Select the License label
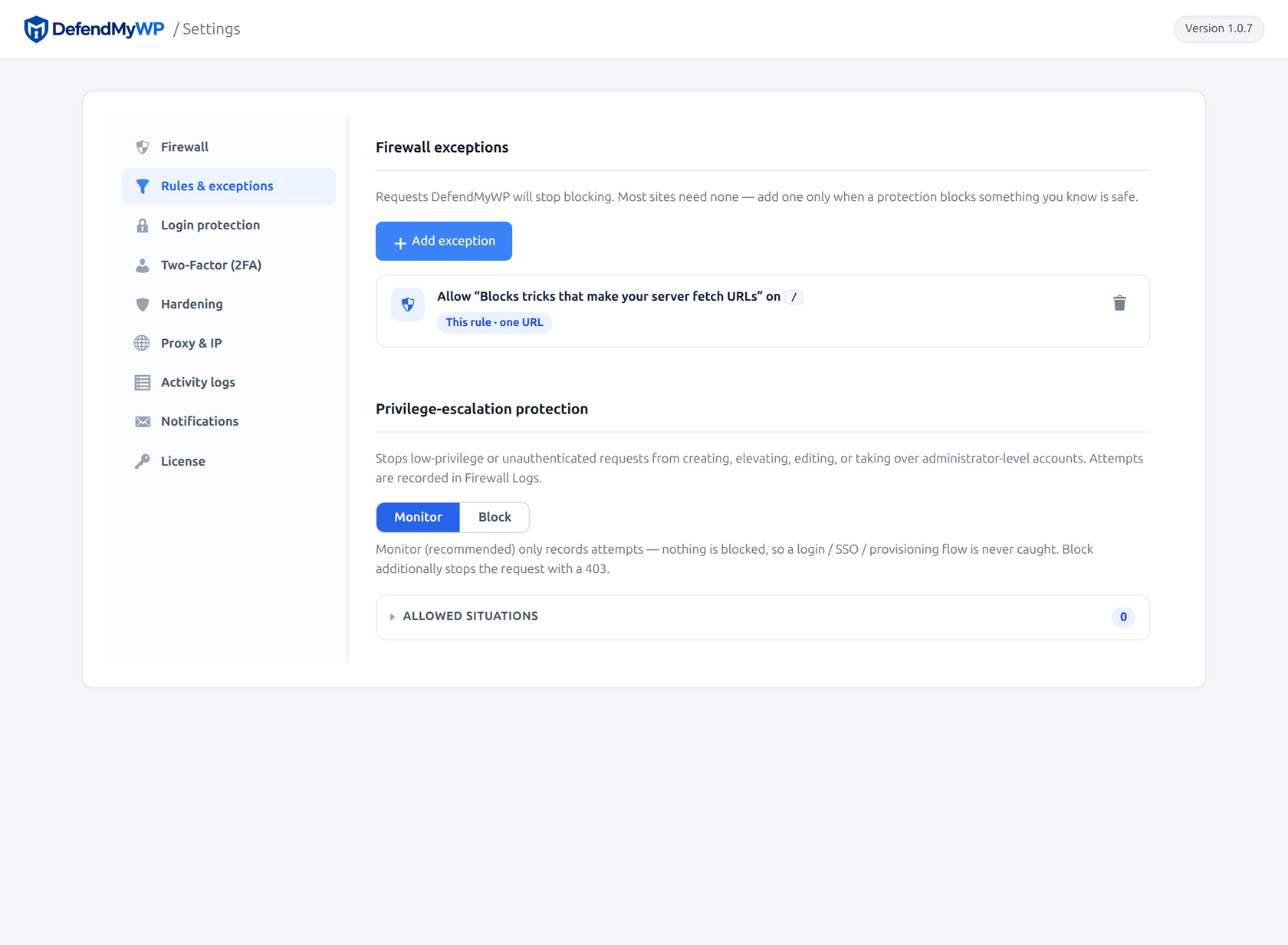1288x945 pixels. 183,462
